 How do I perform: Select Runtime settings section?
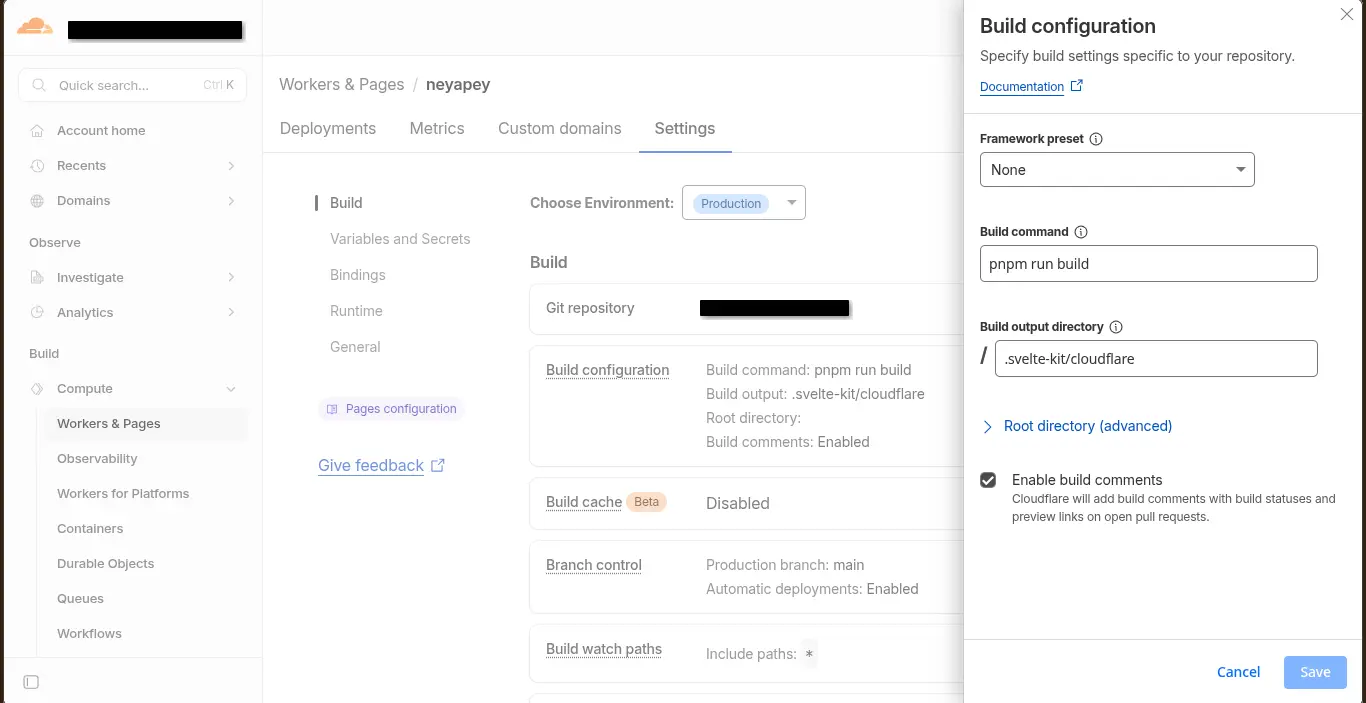[x=356, y=311]
